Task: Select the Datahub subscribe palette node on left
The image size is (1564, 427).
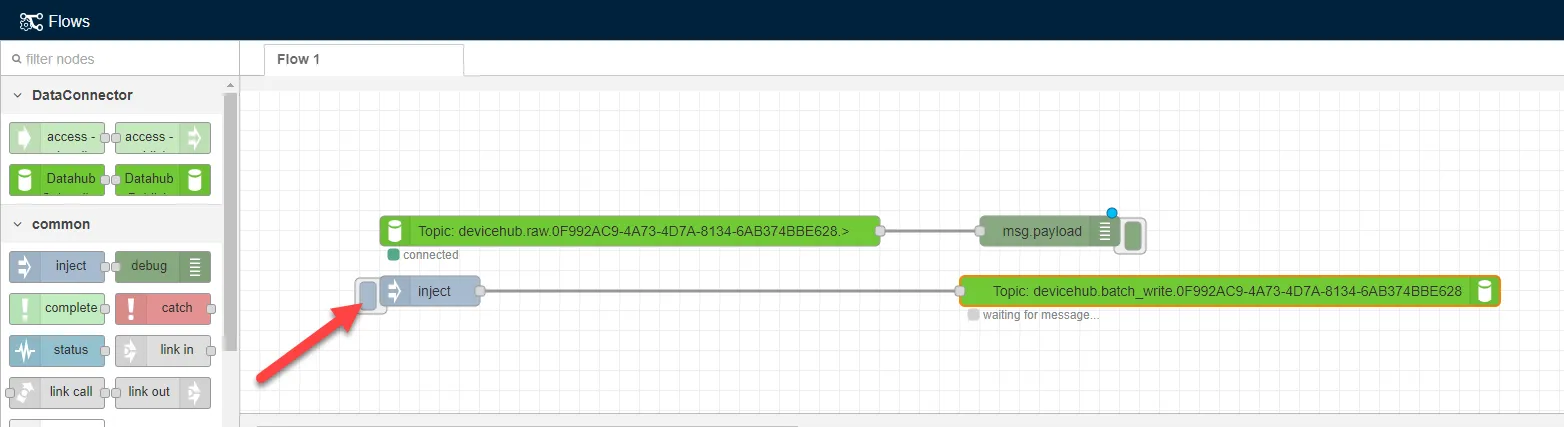Action: tap(57, 180)
